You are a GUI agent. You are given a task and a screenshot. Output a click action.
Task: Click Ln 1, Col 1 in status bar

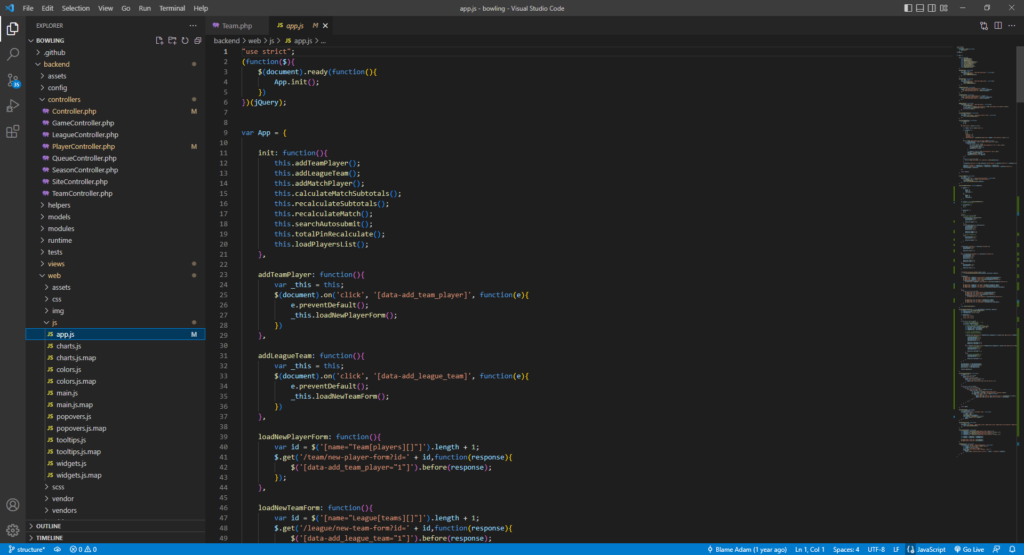810,549
